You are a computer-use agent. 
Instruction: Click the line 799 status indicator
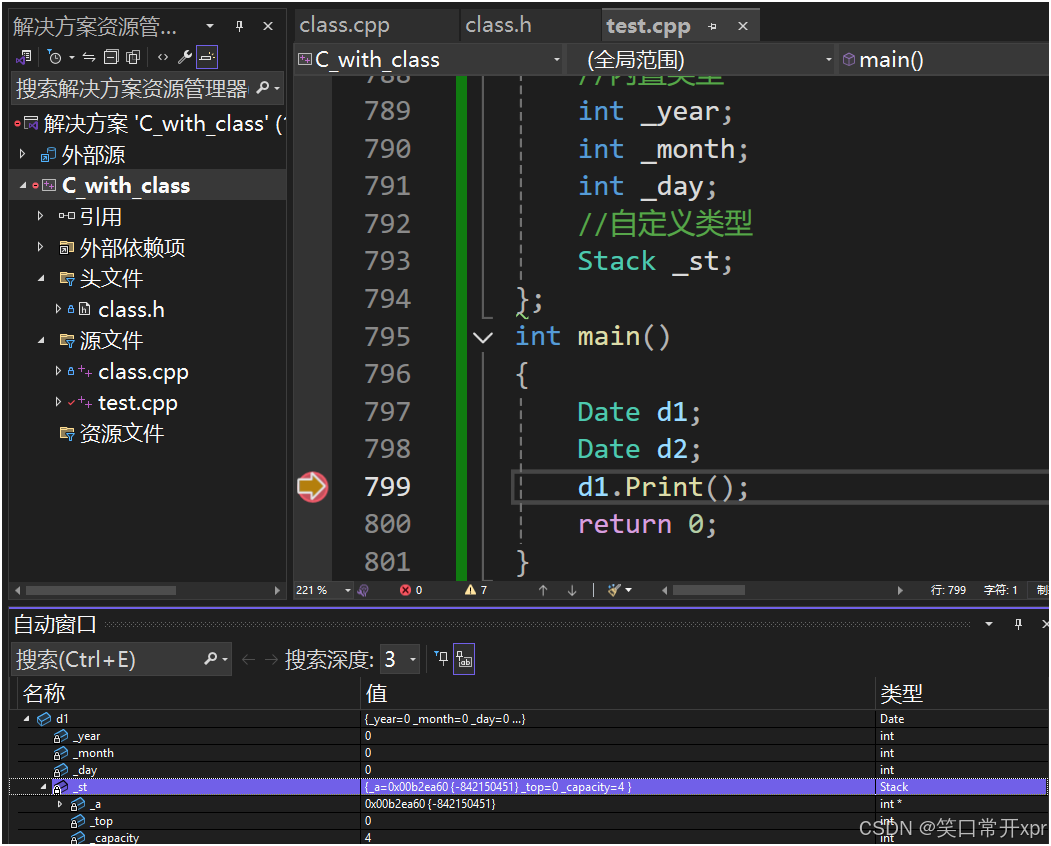948,590
